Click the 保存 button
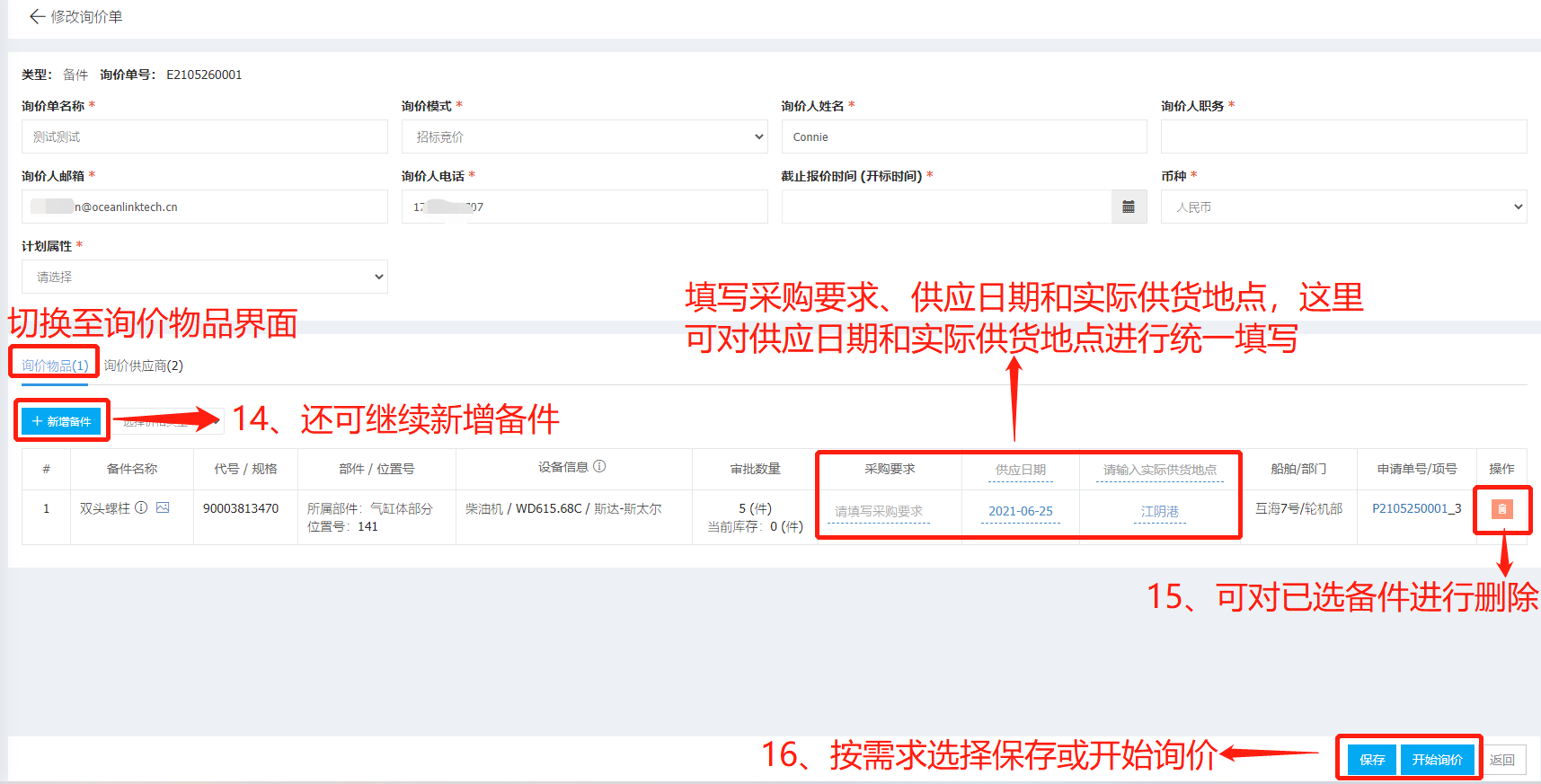Image resolution: width=1541 pixels, height=784 pixels. pos(1372,760)
